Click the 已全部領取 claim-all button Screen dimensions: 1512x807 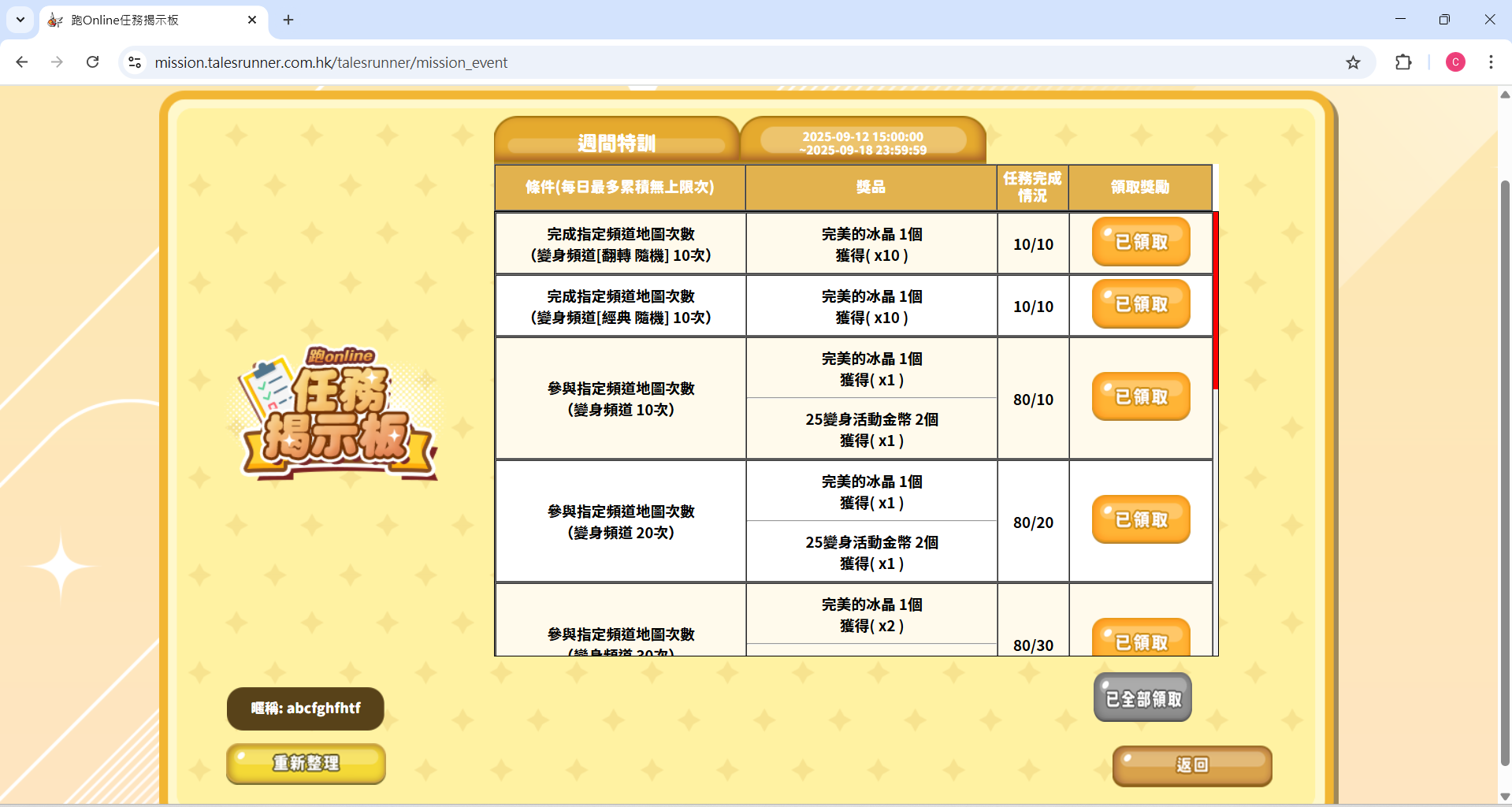pos(1142,697)
